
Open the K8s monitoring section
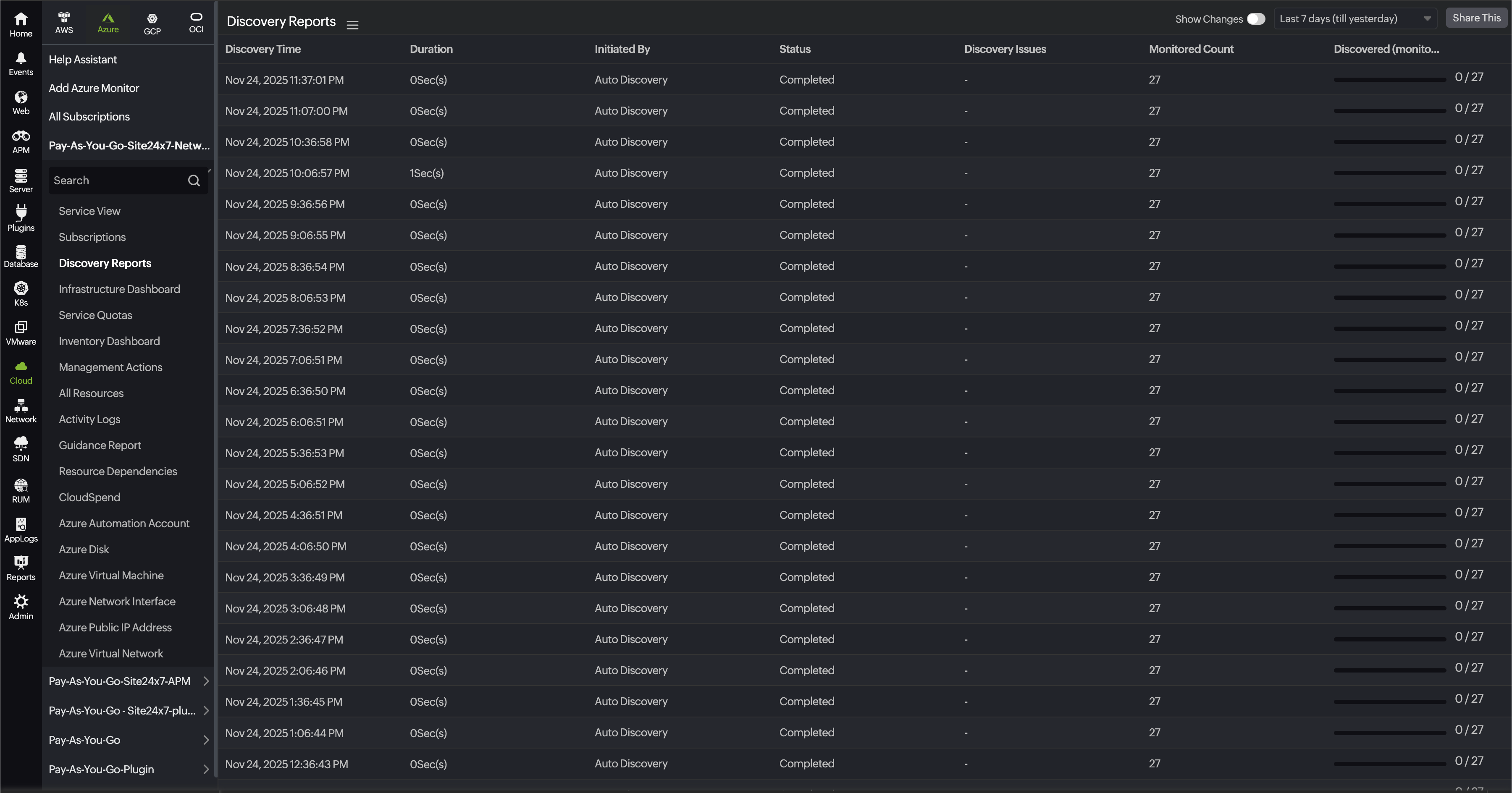(21, 293)
